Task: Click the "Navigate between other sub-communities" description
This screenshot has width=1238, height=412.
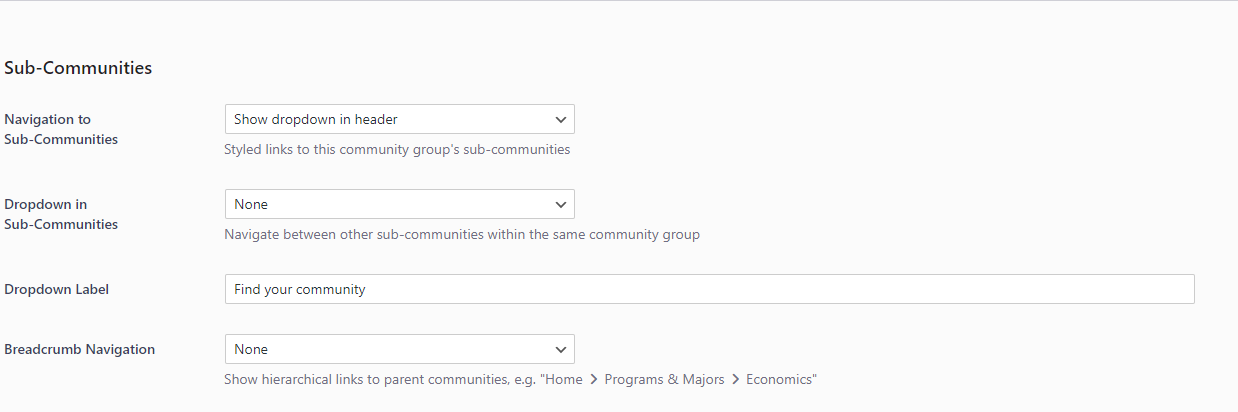Action: [x=462, y=235]
